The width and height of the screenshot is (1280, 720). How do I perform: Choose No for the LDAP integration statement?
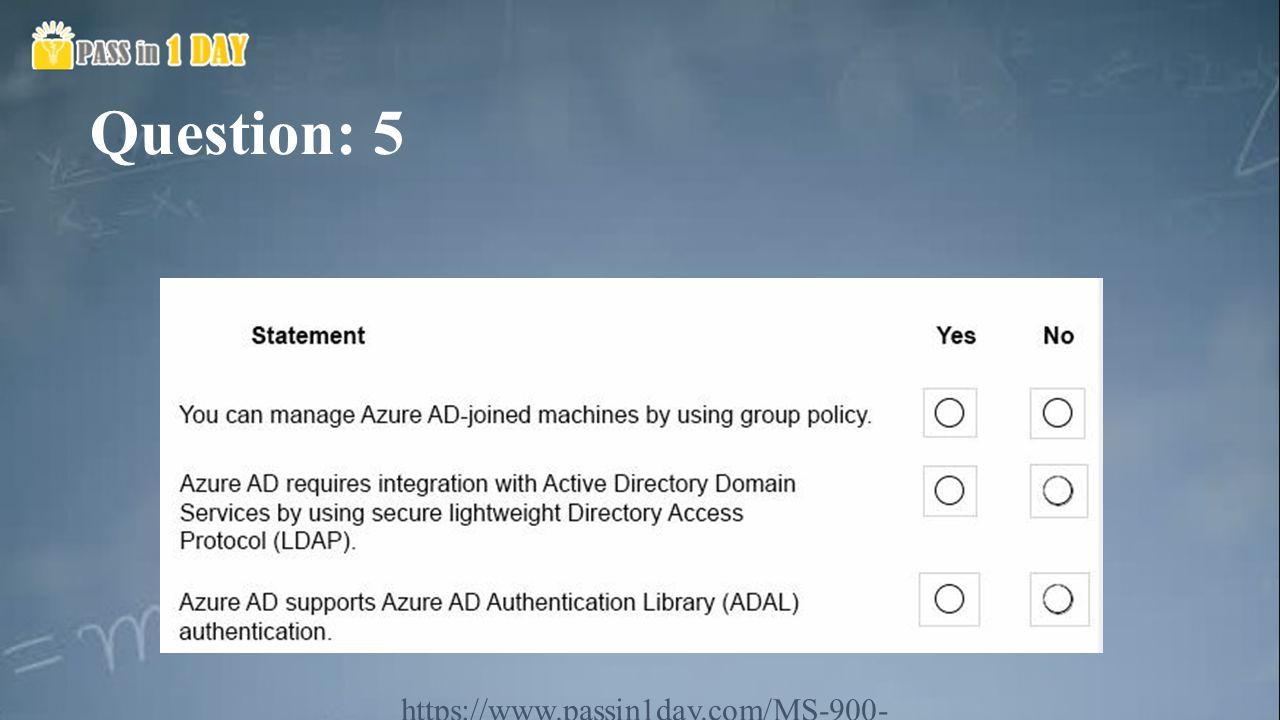[x=1057, y=490]
